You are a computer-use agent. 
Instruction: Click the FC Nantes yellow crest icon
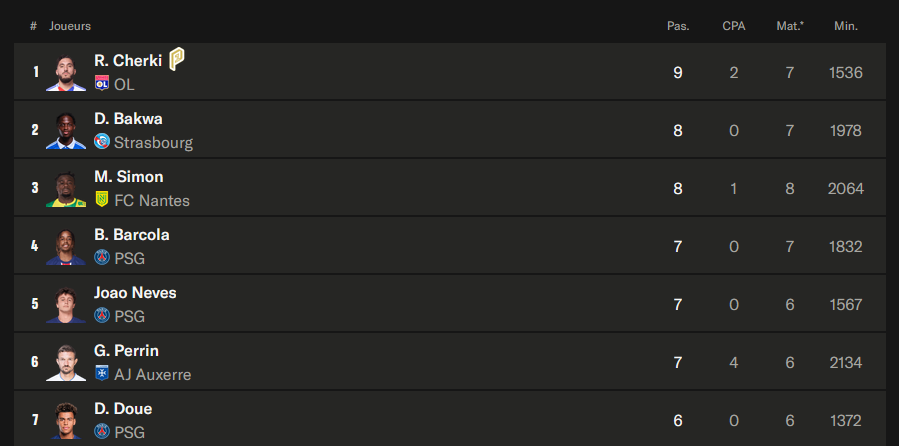coord(101,200)
